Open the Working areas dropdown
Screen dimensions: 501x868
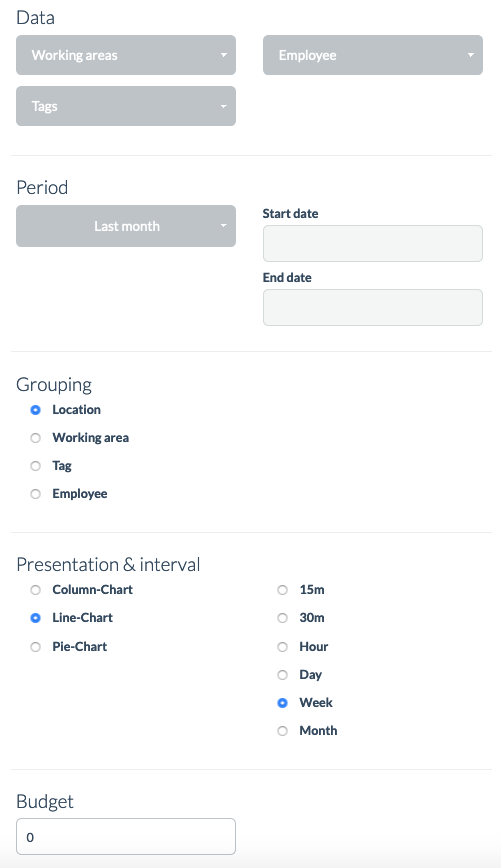click(x=126, y=55)
